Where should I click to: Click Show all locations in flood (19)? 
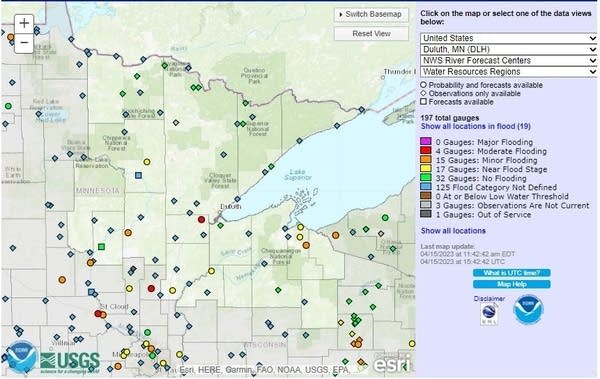click(x=476, y=126)
